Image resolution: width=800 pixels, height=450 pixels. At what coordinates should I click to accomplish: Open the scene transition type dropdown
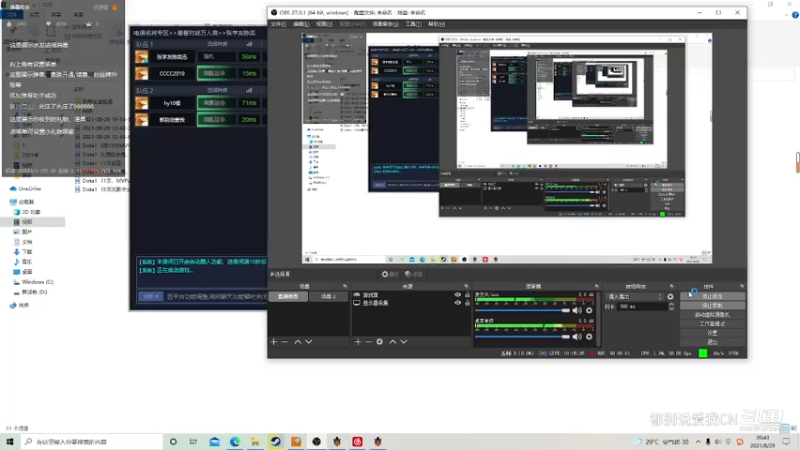point(635,296)
